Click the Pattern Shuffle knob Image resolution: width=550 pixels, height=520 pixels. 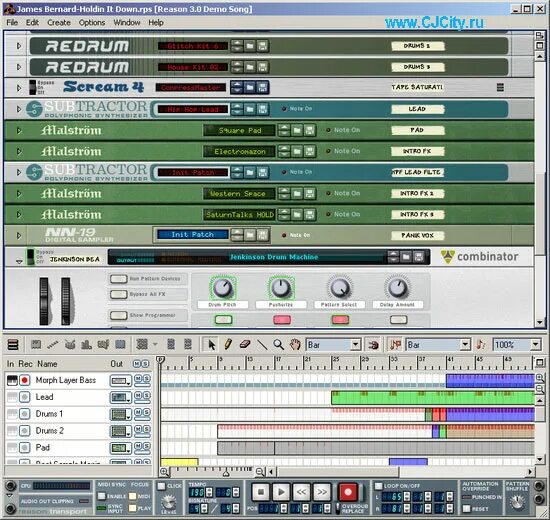click(517, 502)
